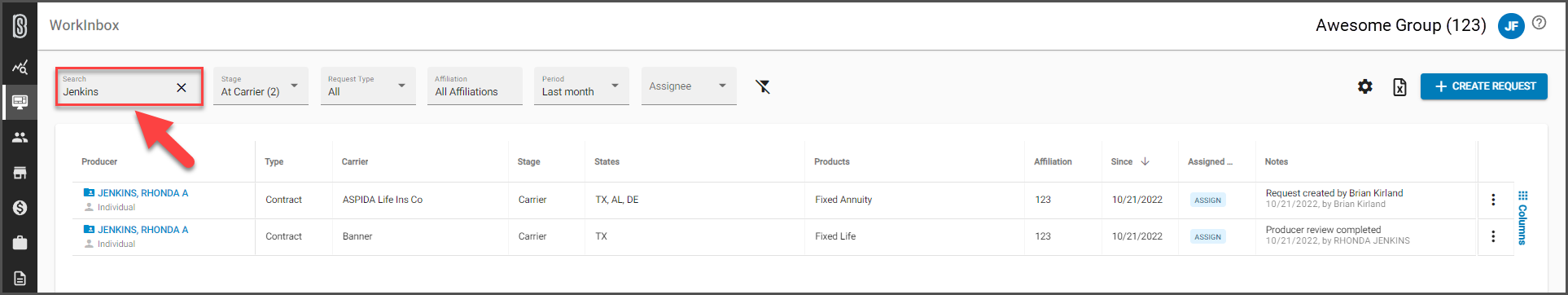Open the settings gear icon
The height and width of the screenshot is (295, 1568).
click(x=1365, y=86)
